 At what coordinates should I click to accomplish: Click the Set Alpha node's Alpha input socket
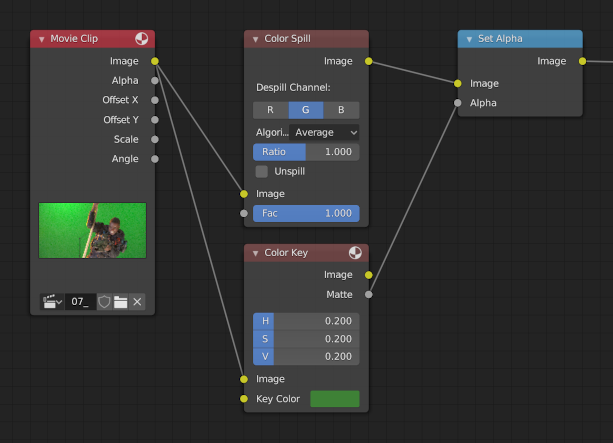pyautogui.click(x=458, y=102)
